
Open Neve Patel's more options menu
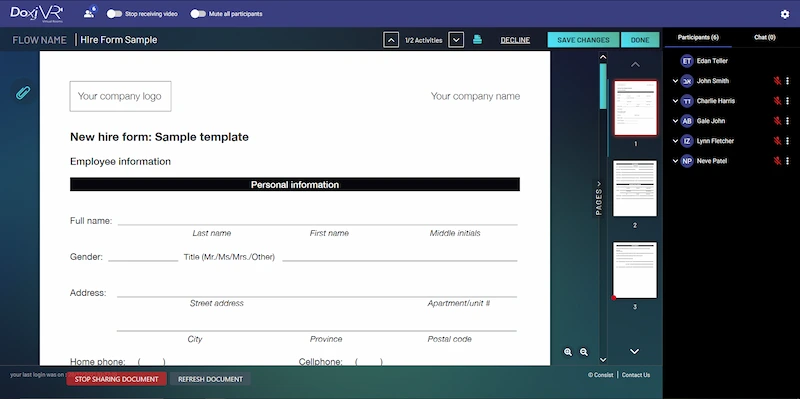tap(788, 161)
